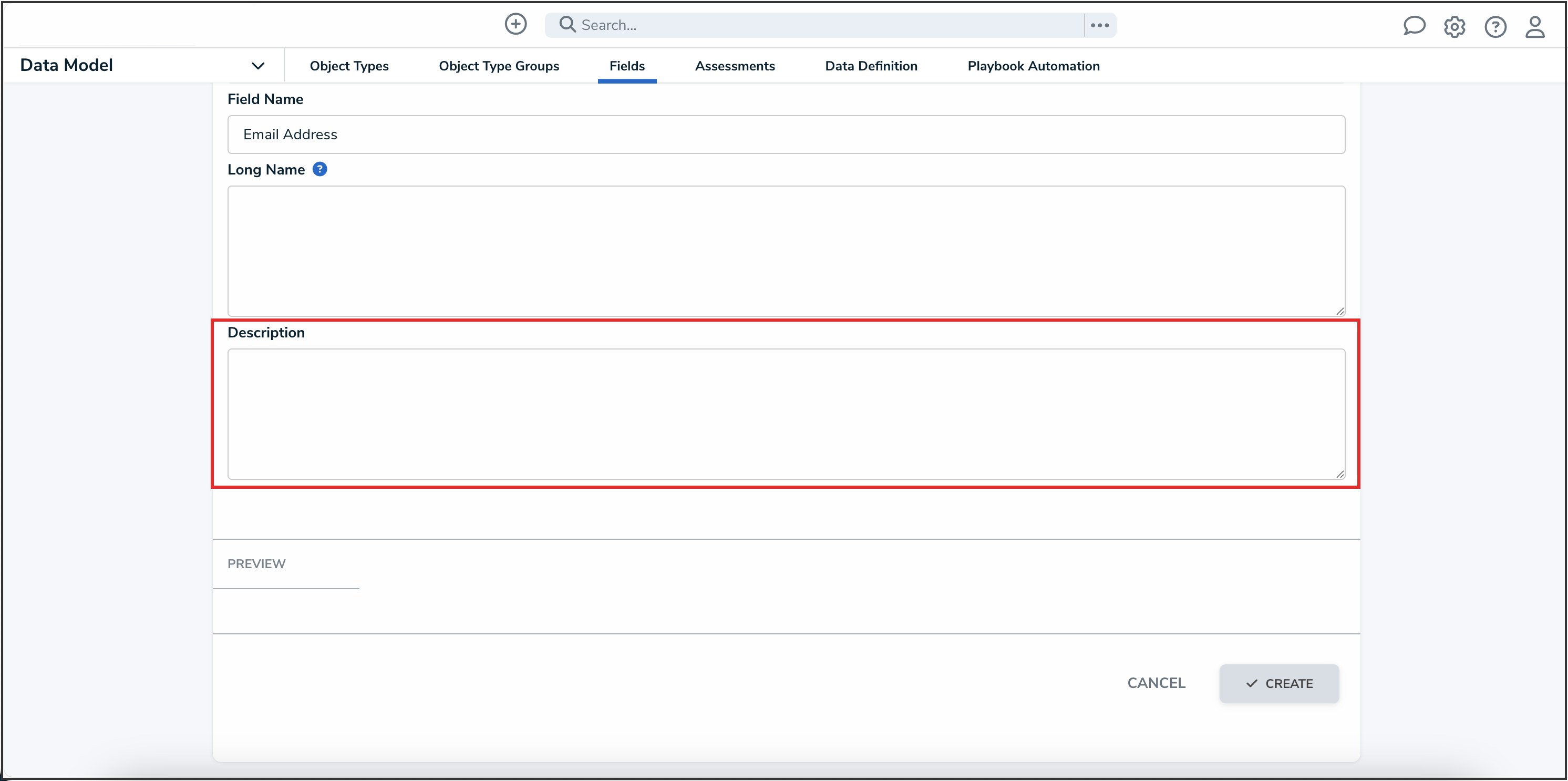Open the help question mark icon

pos(1495,27)
